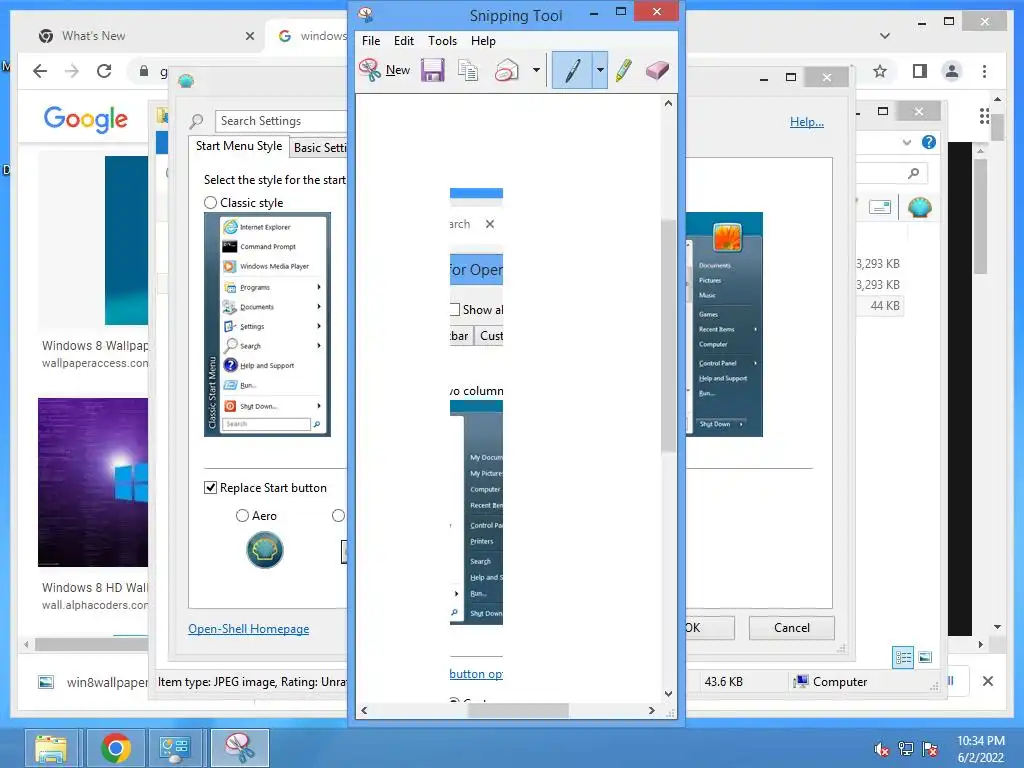Open the Google apps grid icon

point(984,117)
